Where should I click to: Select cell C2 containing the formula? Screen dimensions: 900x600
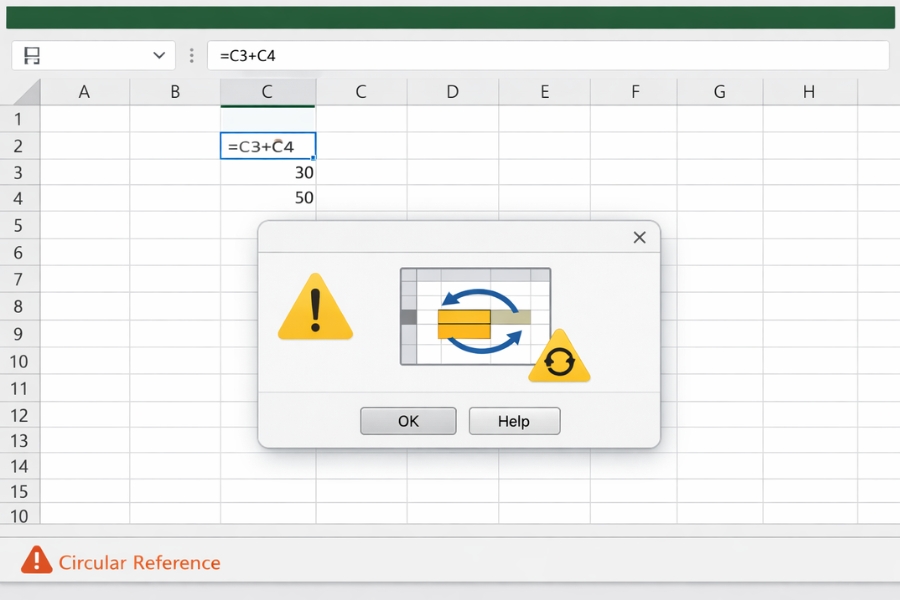pyautogui.click(x=267, y=145)
